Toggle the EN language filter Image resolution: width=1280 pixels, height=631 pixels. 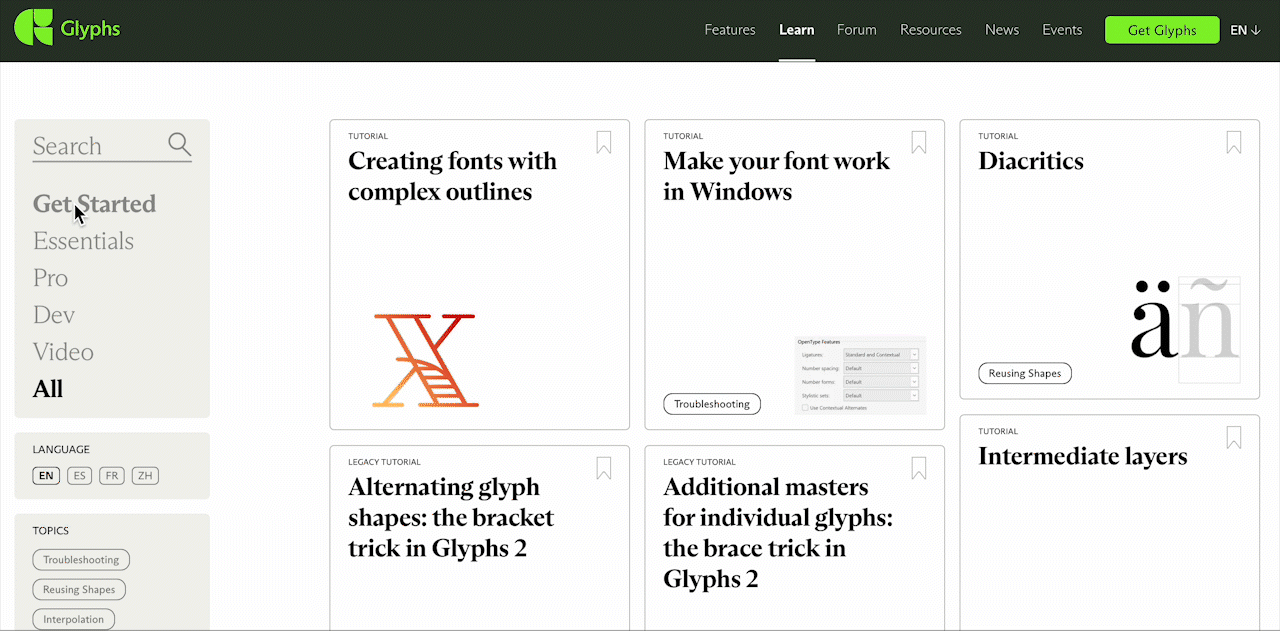point(46,476)
